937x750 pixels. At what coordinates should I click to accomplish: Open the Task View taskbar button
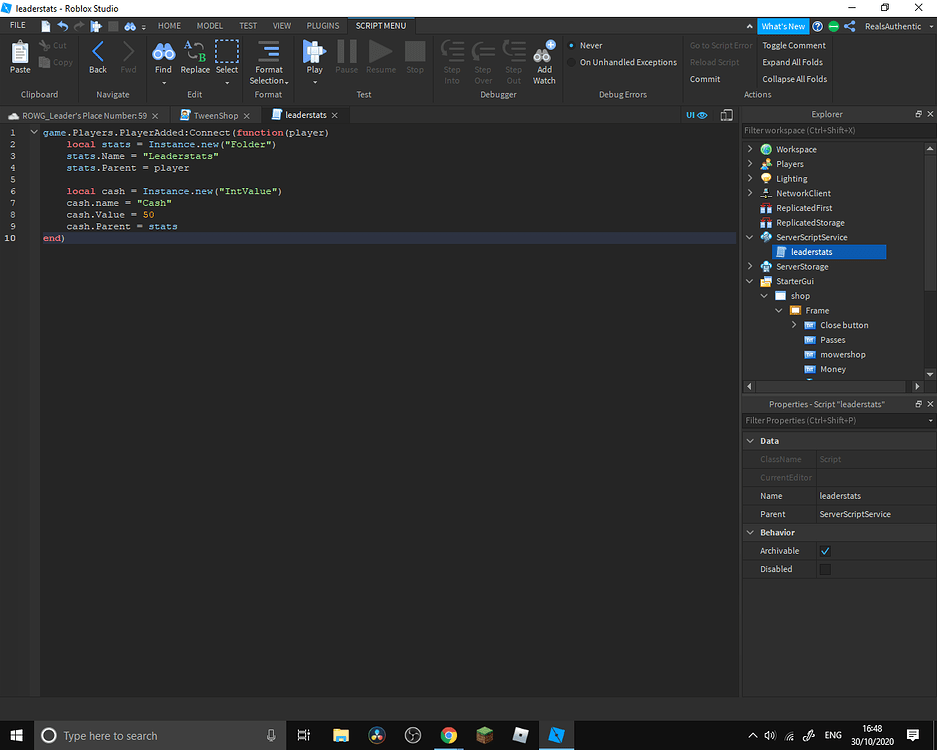[x=304, y=735]
